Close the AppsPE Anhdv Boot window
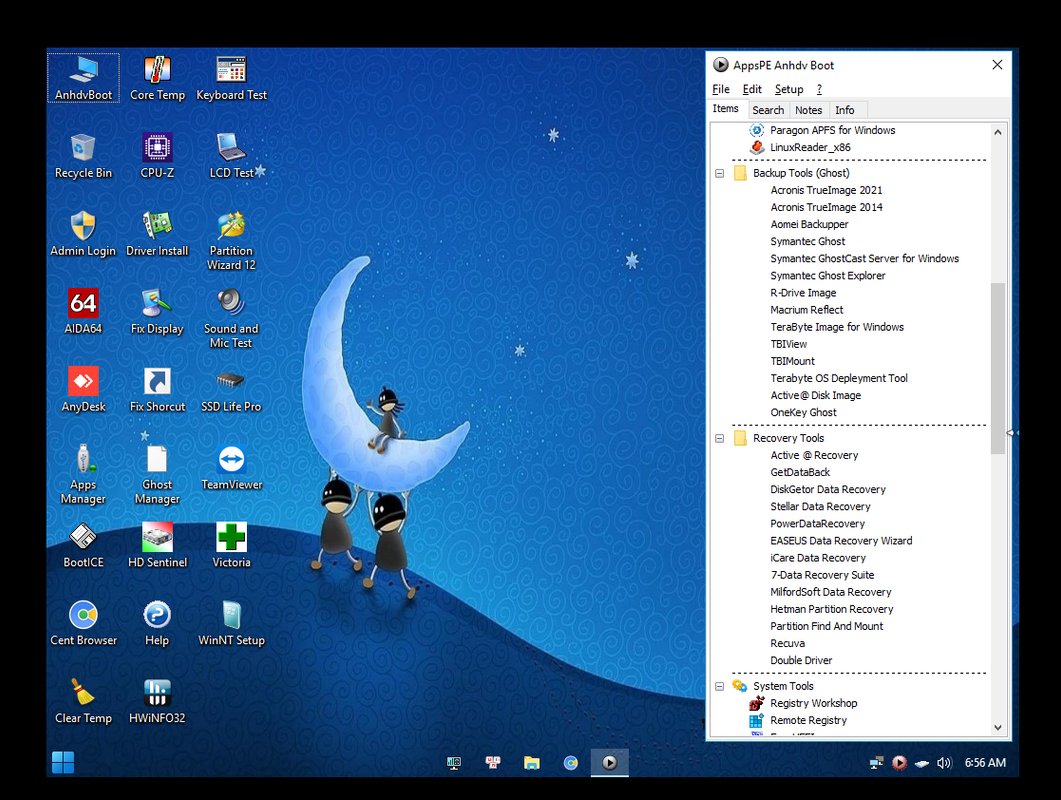 (x=997, y=65)
